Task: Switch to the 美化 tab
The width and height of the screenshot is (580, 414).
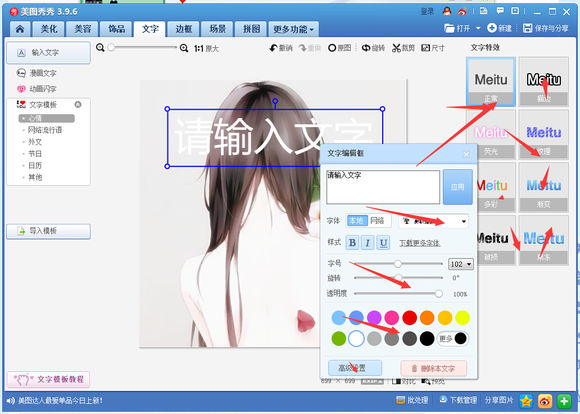Action: pyautogui.click(x=49, y=29)
